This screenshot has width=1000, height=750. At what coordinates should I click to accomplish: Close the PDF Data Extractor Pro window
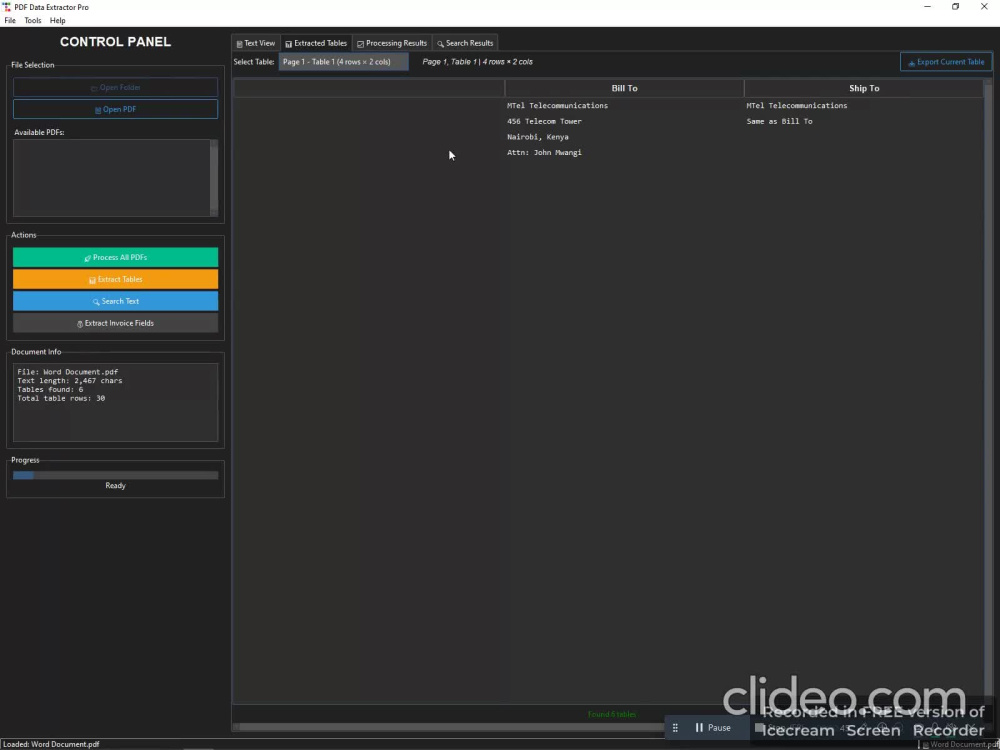tap(984, 7)
